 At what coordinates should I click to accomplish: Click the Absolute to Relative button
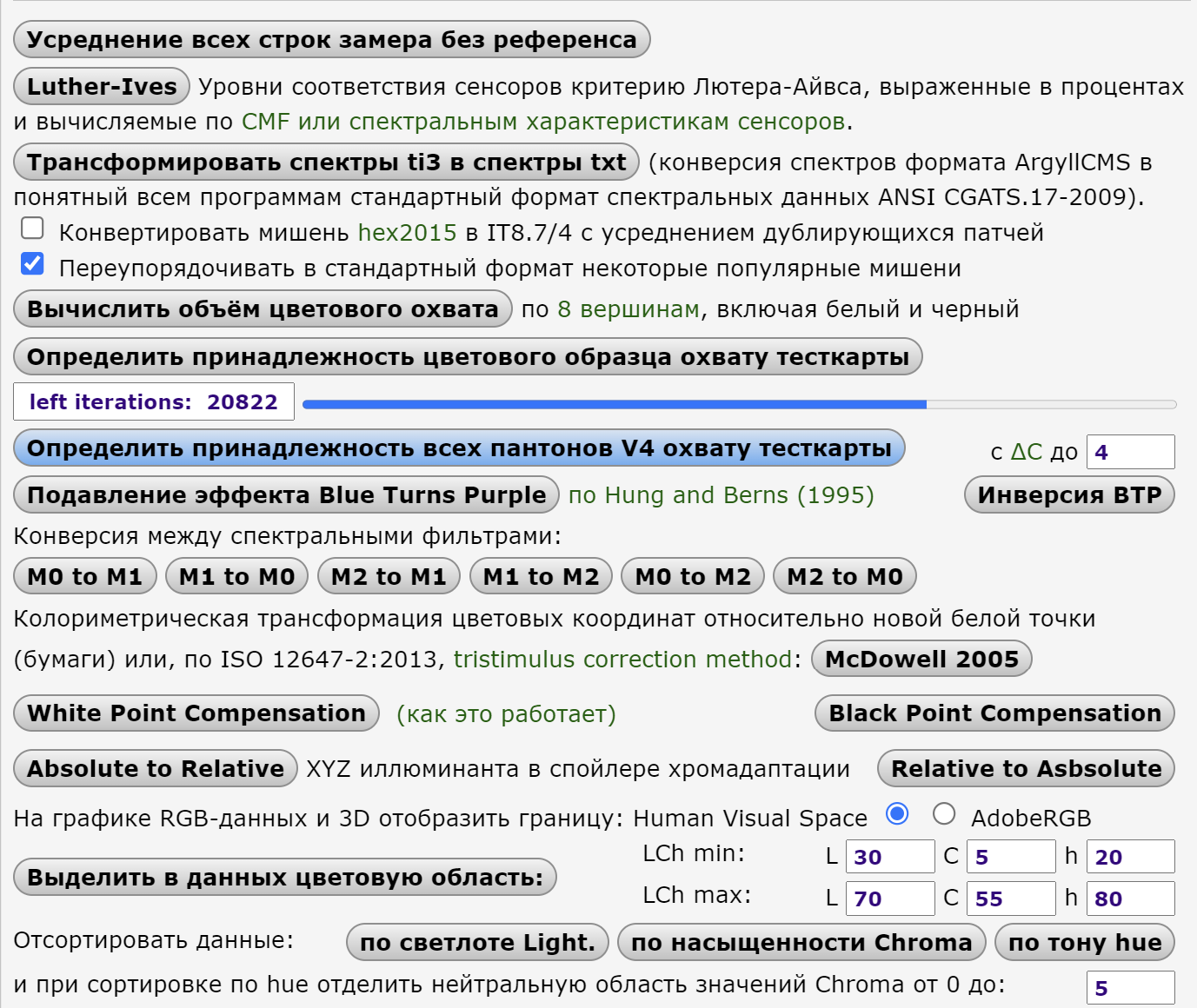(156, 769)
